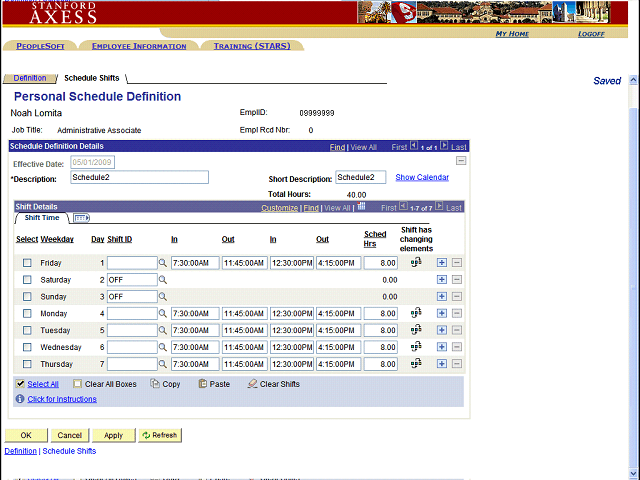Show all columns tab in Shift Details
The image size is (640, 480).
[x=81, y=218]
